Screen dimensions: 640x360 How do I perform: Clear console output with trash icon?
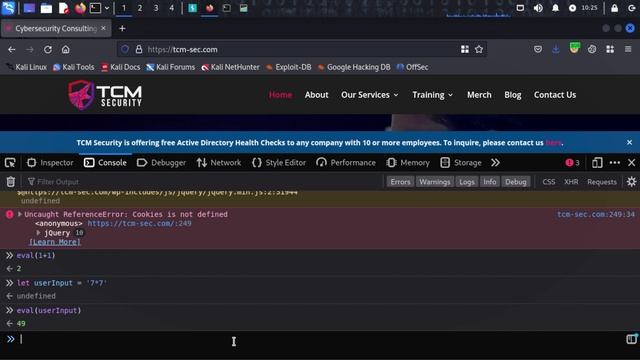[11, 182]
